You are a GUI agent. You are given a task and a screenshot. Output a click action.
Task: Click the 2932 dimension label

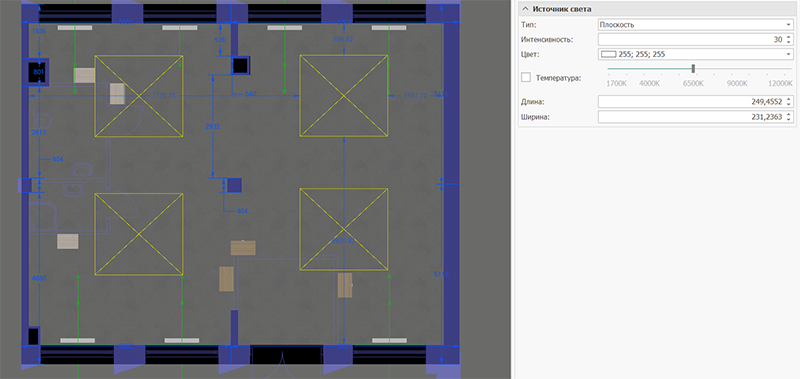[212, 127]
